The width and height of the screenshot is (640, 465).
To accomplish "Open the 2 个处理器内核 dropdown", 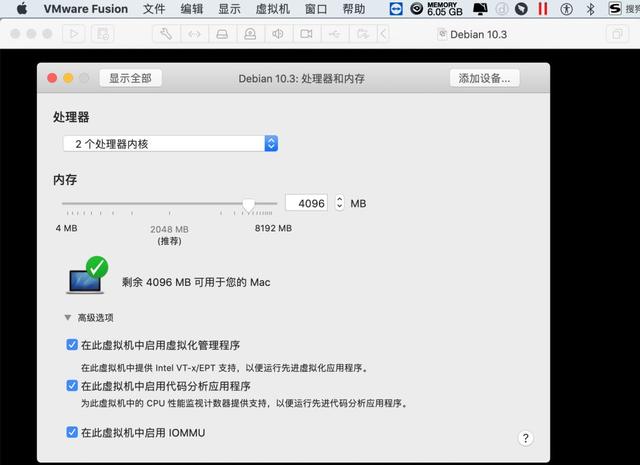I will pyautogui.click(x=171, y=144).
